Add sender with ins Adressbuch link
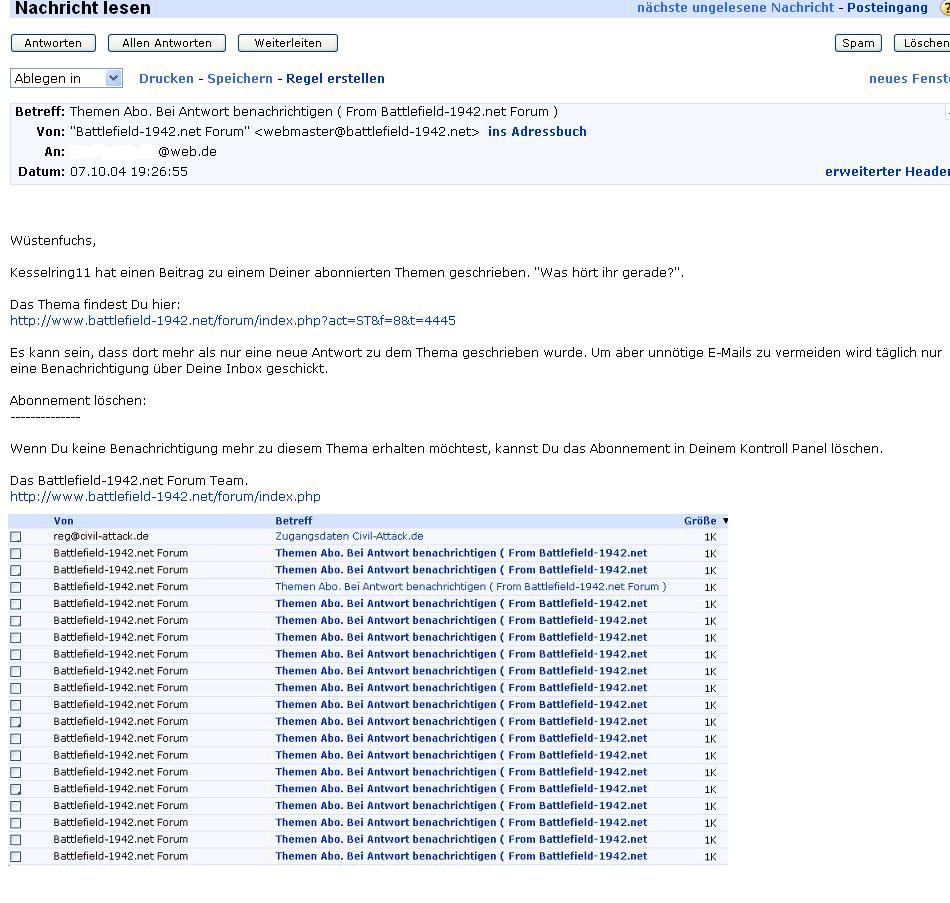950x903 pixels. (x=537, y=132)
